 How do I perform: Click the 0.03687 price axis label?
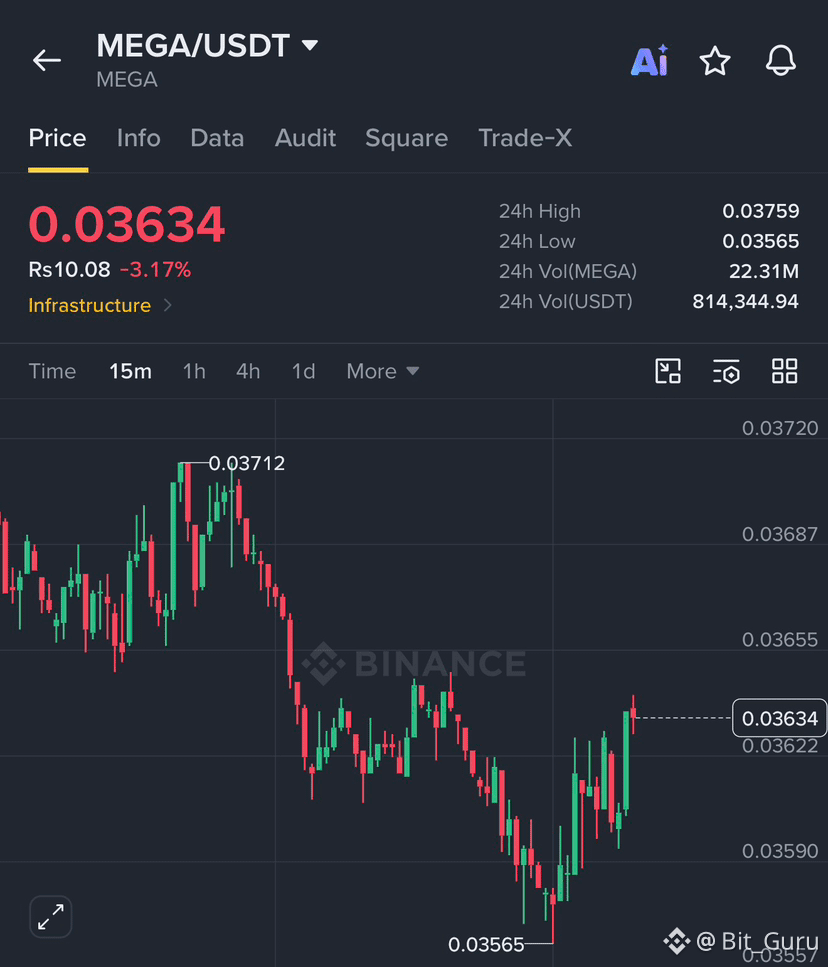click(780, 534)
